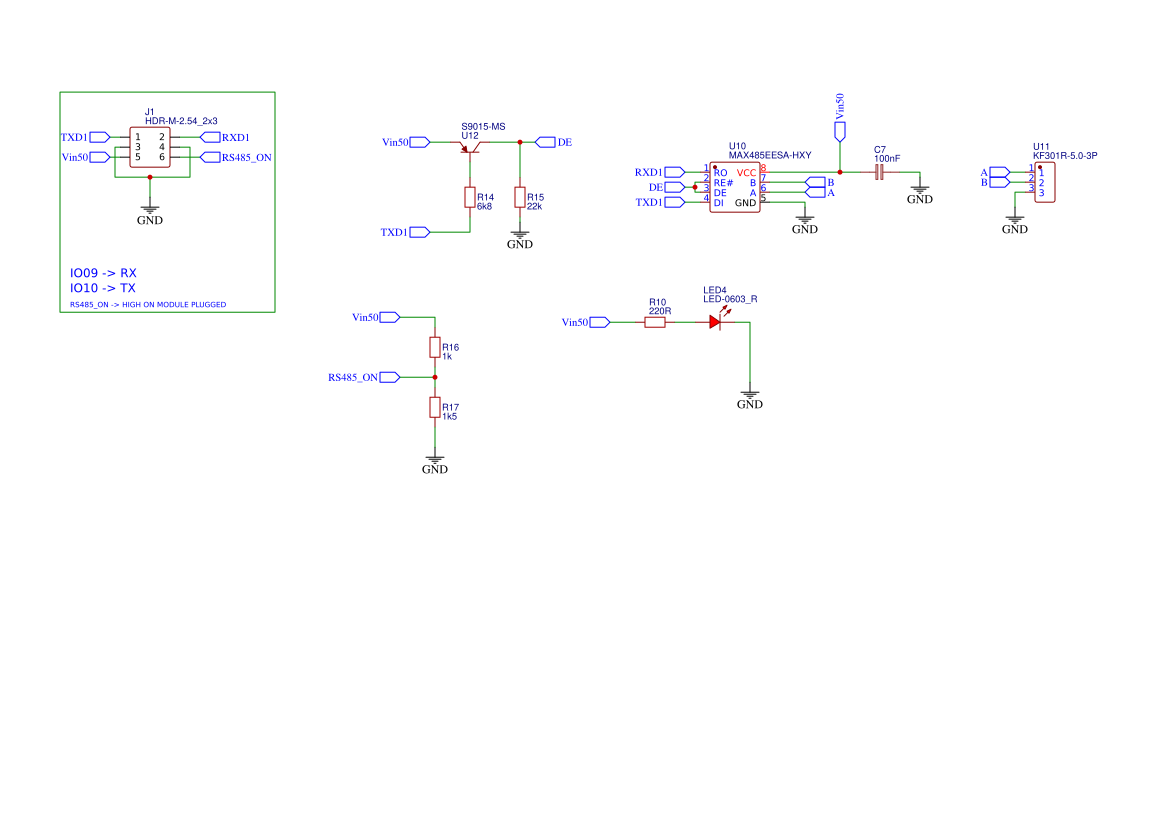Click the VCC pin label inside U10
This screenshot has width=1169, height=828.
coord(746,173)
